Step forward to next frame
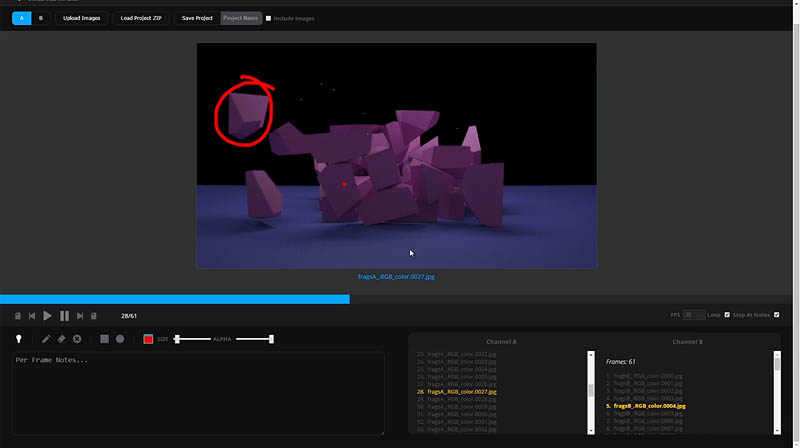This screenshot has width=800, height=448. click(x=80, y=316)
